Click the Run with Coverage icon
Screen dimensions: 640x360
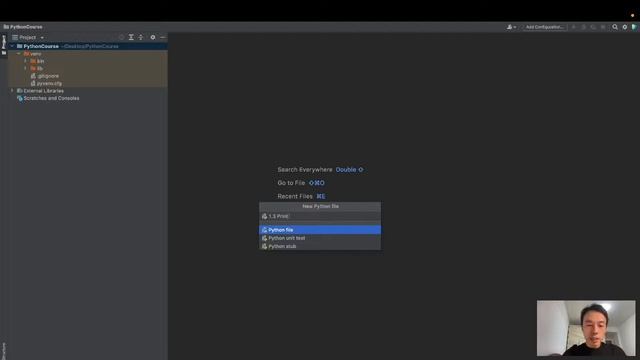593,27
